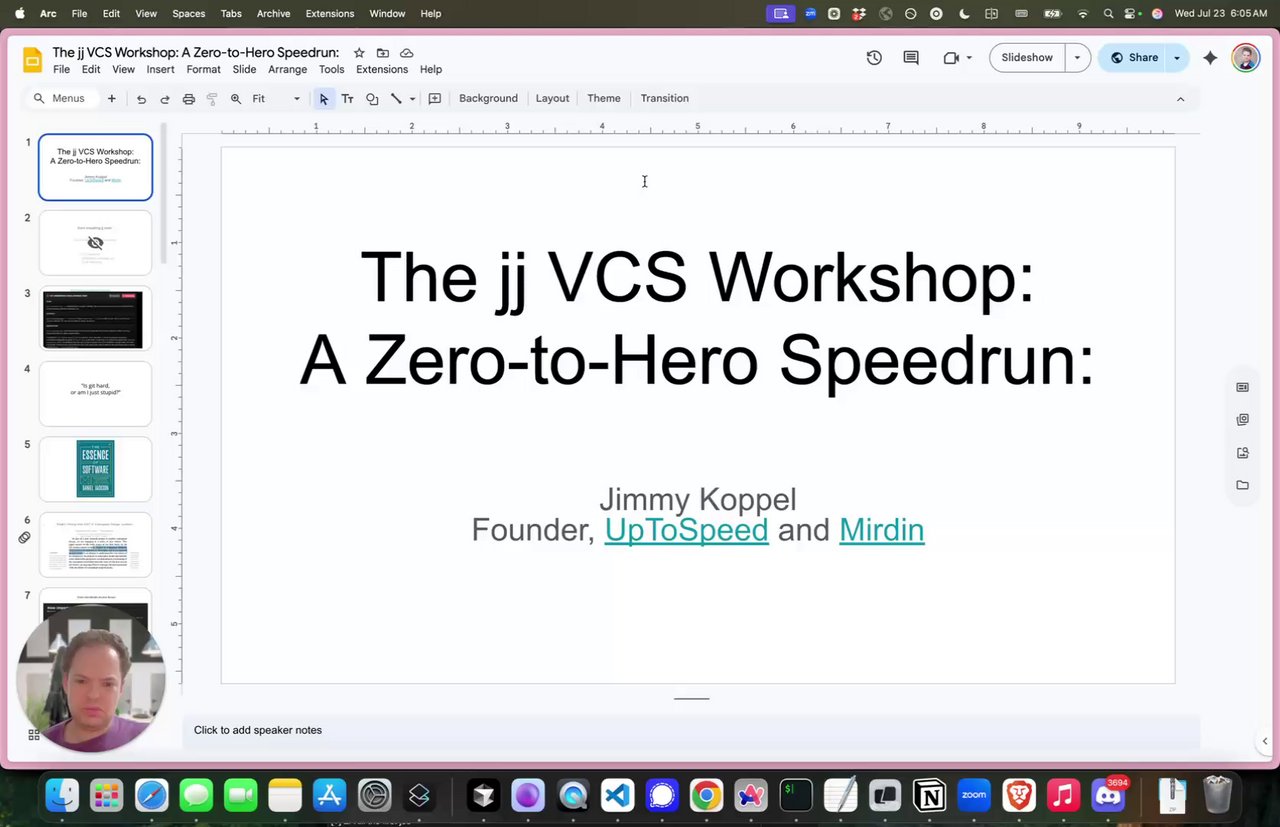Select slide 5 book cover thumbnail
Image resolution: width=1280 pixels, height=827 pixels.
point(95,469)
